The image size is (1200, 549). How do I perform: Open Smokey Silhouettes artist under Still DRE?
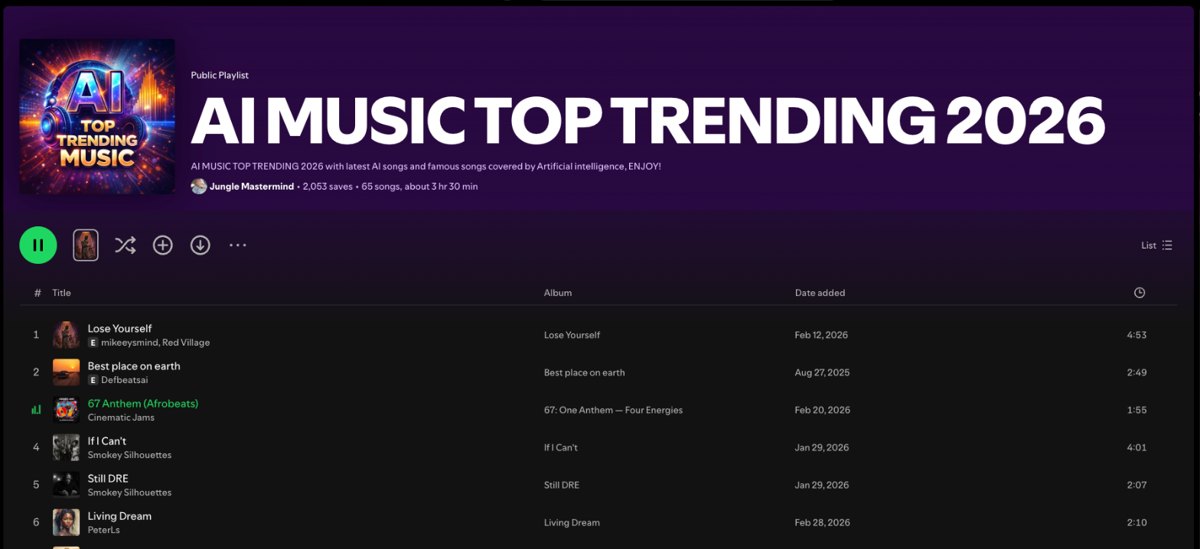pos(130,492)
